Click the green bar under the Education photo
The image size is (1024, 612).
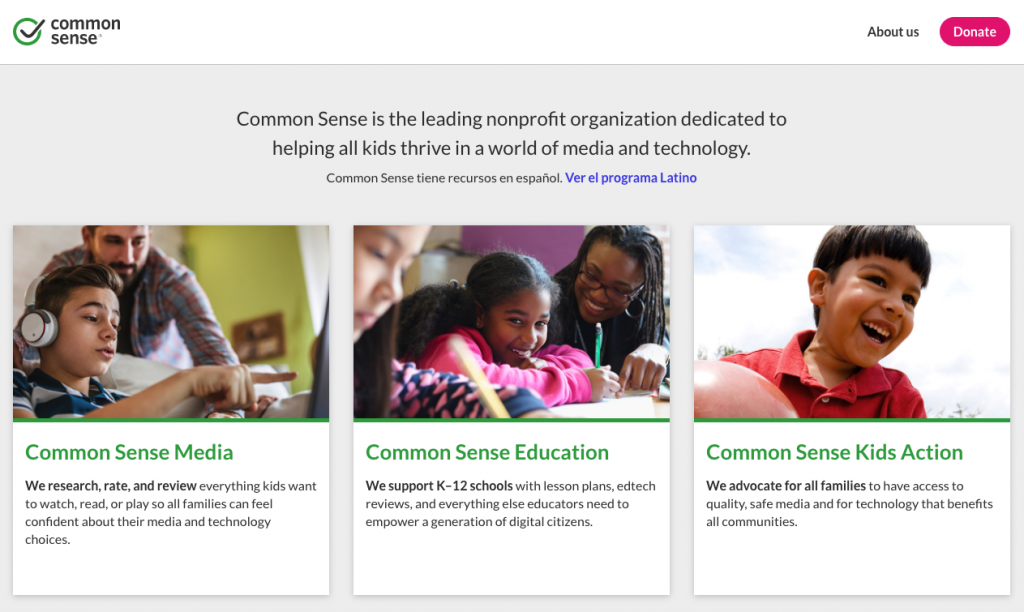[x=511, y=420]
